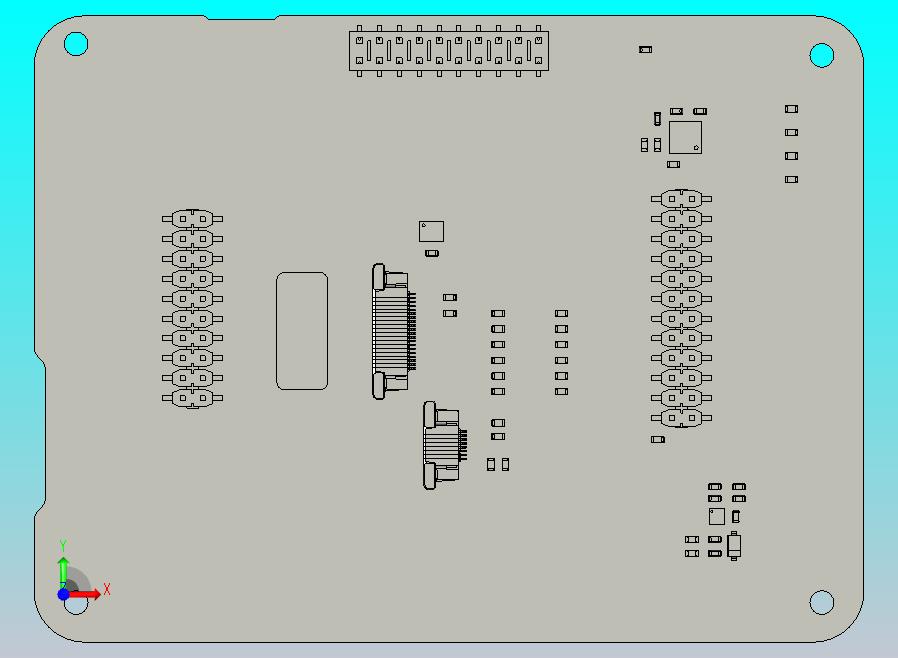Select a resistor pad pair in center column
This screenshot has width=898, height=658.
[497, 345]
